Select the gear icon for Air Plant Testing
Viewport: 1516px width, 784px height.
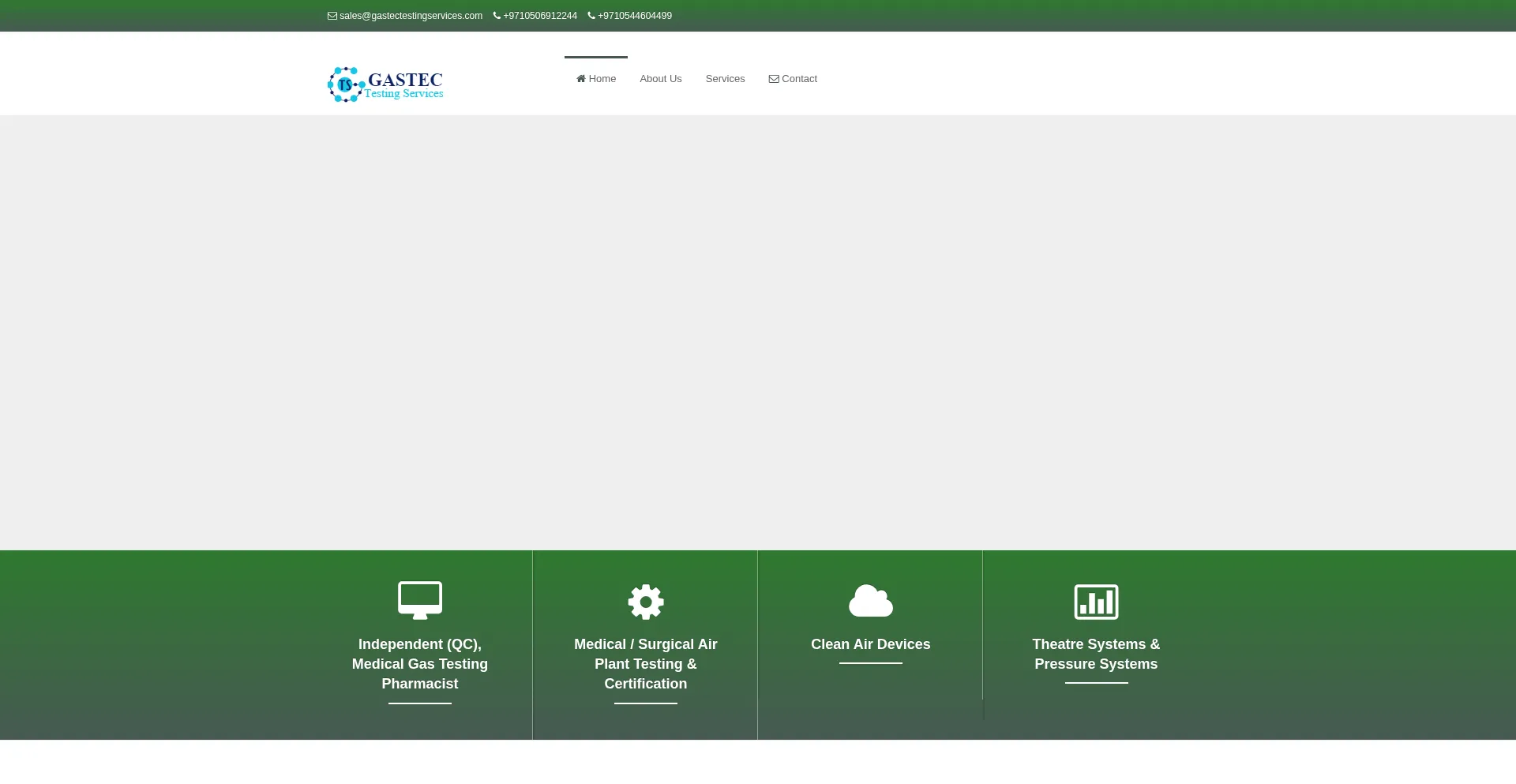(x=645, y=601)
